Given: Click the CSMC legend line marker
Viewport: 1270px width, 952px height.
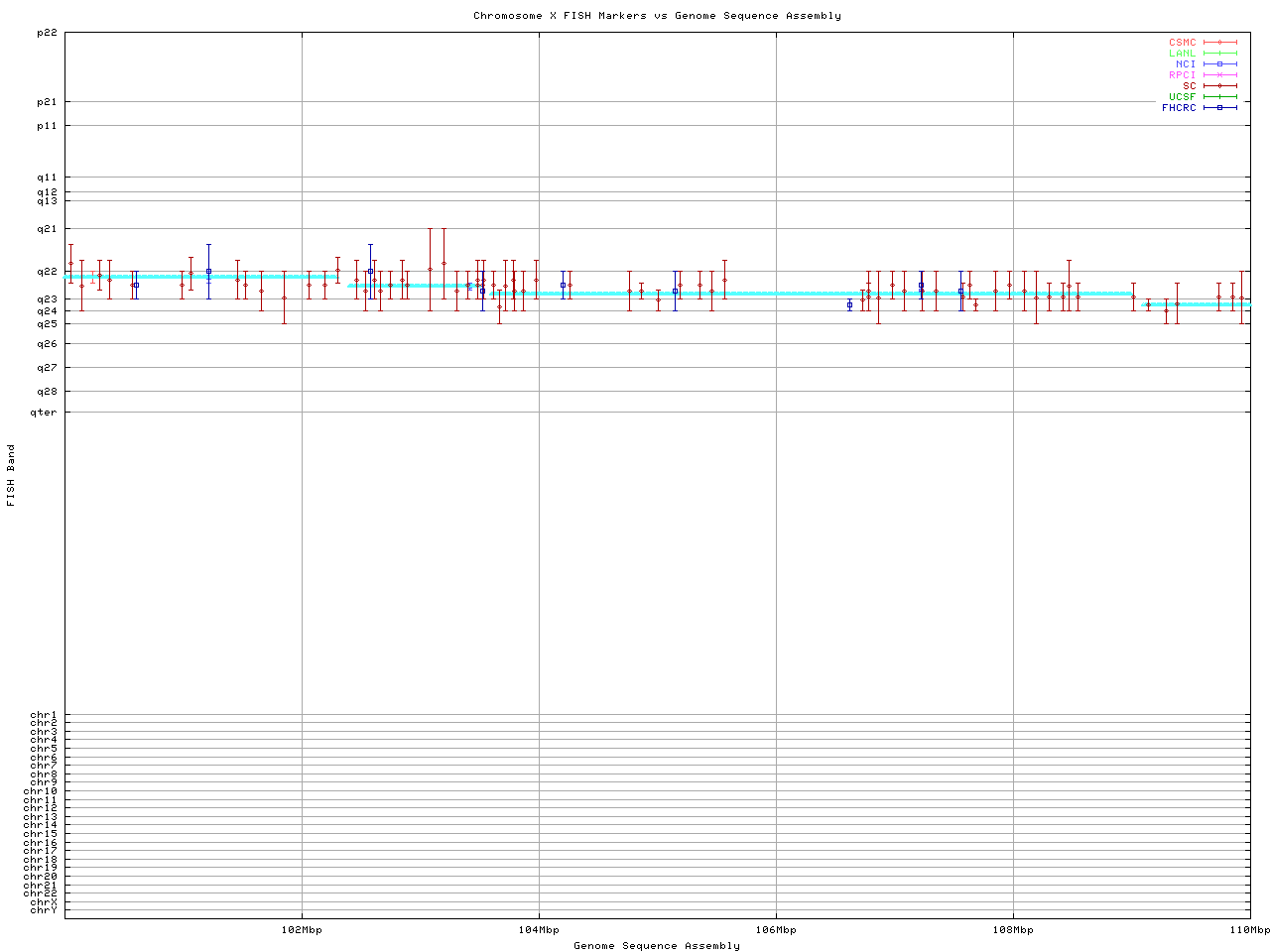Looking at the screenshot, I should coord(1219,43).
